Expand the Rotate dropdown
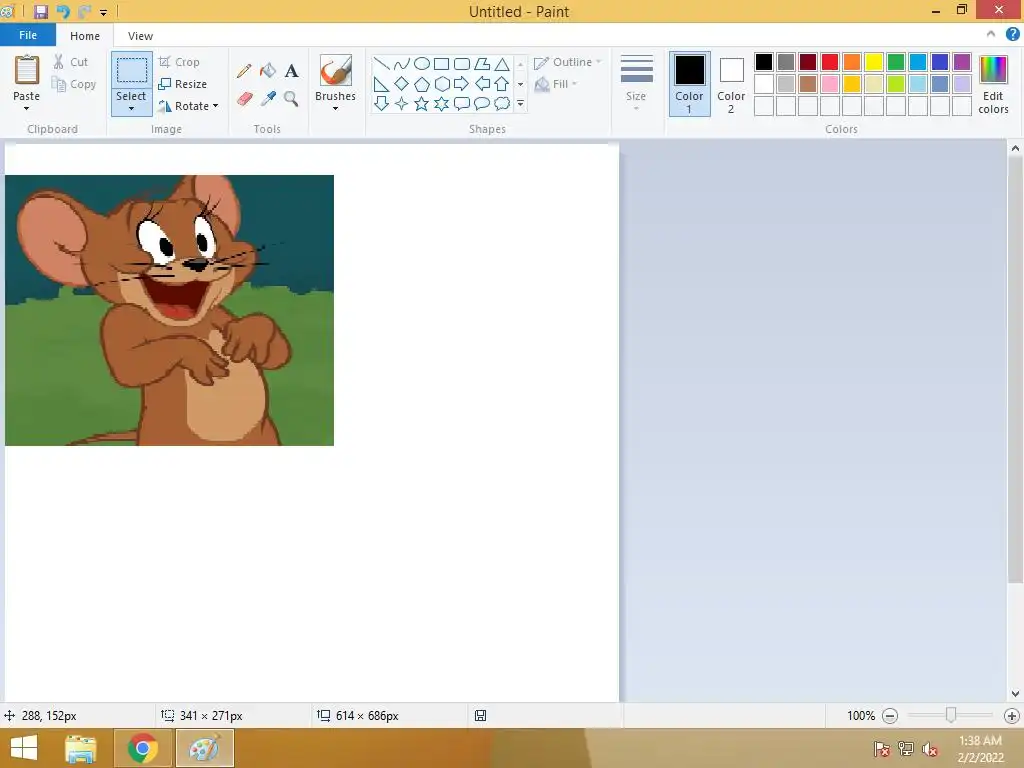This screenshot has width=1024, height=768. [x=216, y=106]
